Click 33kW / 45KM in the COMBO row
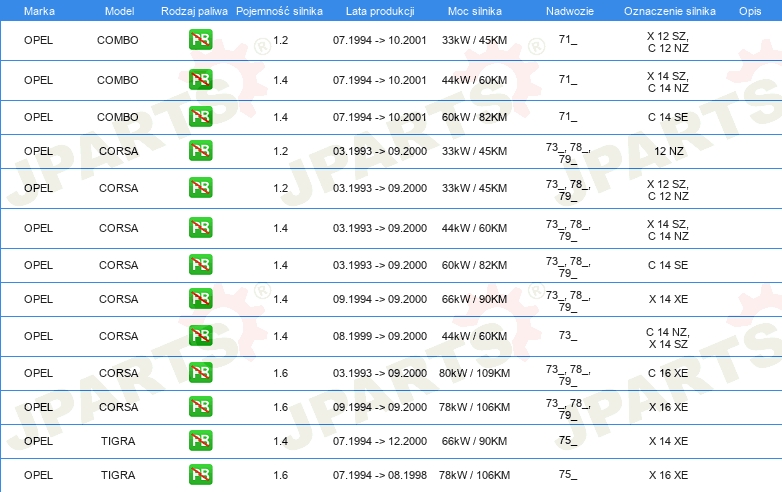This screenshot has height=492, width=782. 474,40
